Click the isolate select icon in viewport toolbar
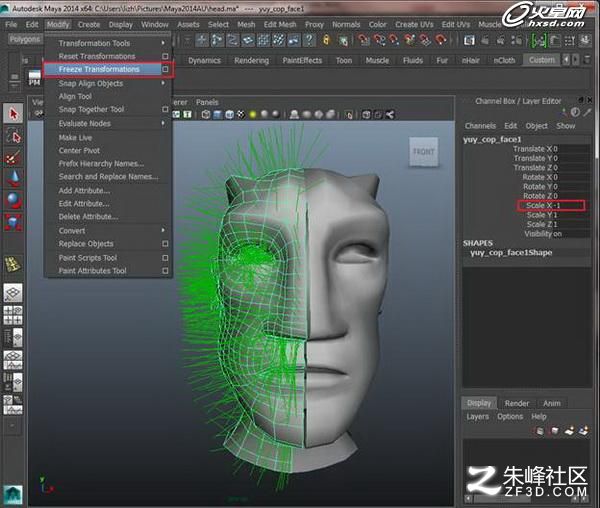 point(349,114)
